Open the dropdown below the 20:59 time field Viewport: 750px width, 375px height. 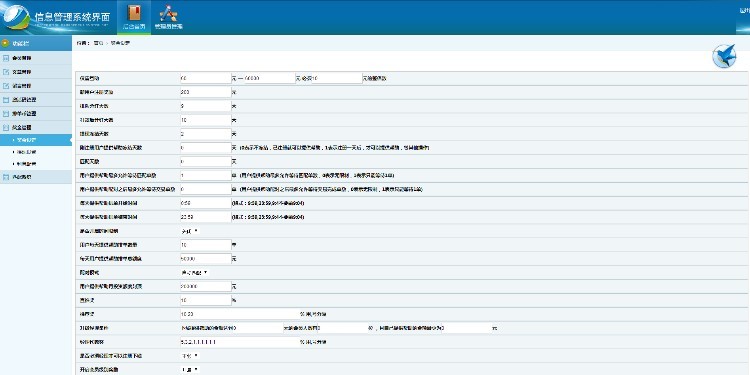point(189,231)
